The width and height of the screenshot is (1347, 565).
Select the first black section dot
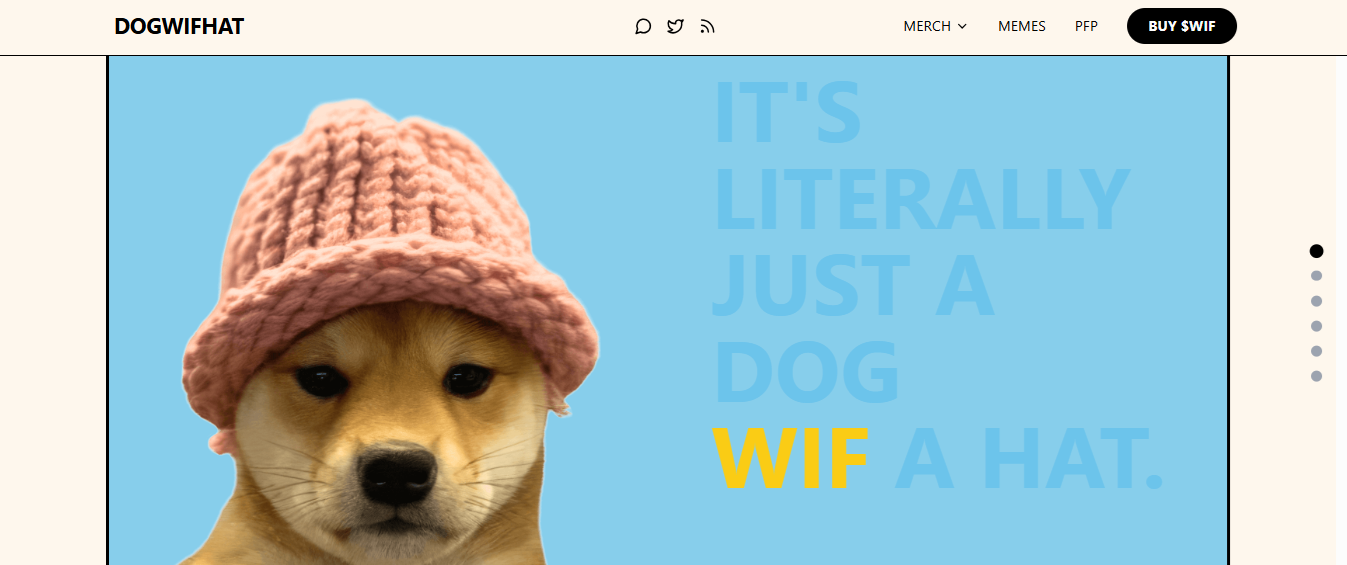tap(1316, 251)
